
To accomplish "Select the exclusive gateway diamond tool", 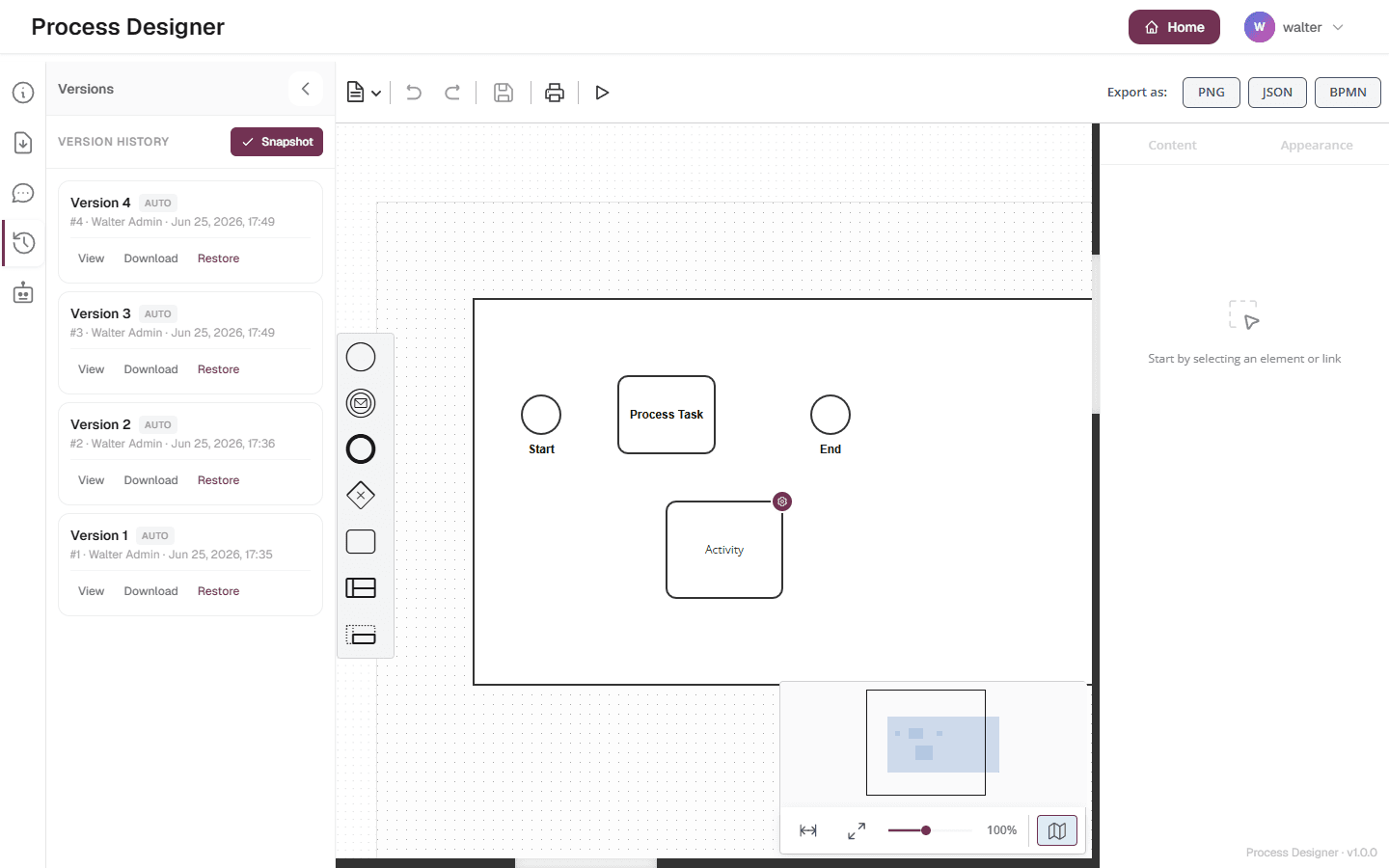I will (x=361, y=496).
